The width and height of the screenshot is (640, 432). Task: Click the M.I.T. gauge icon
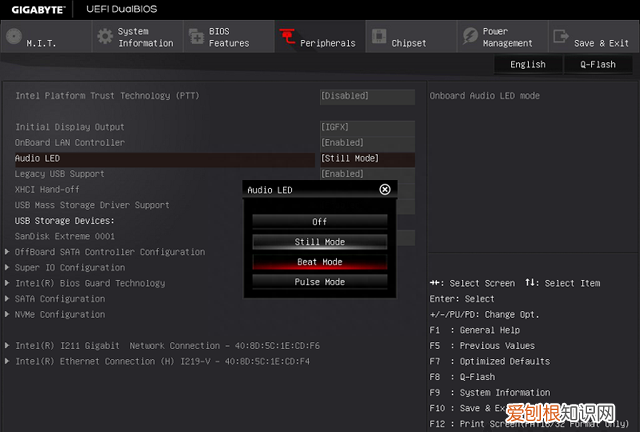14,37
